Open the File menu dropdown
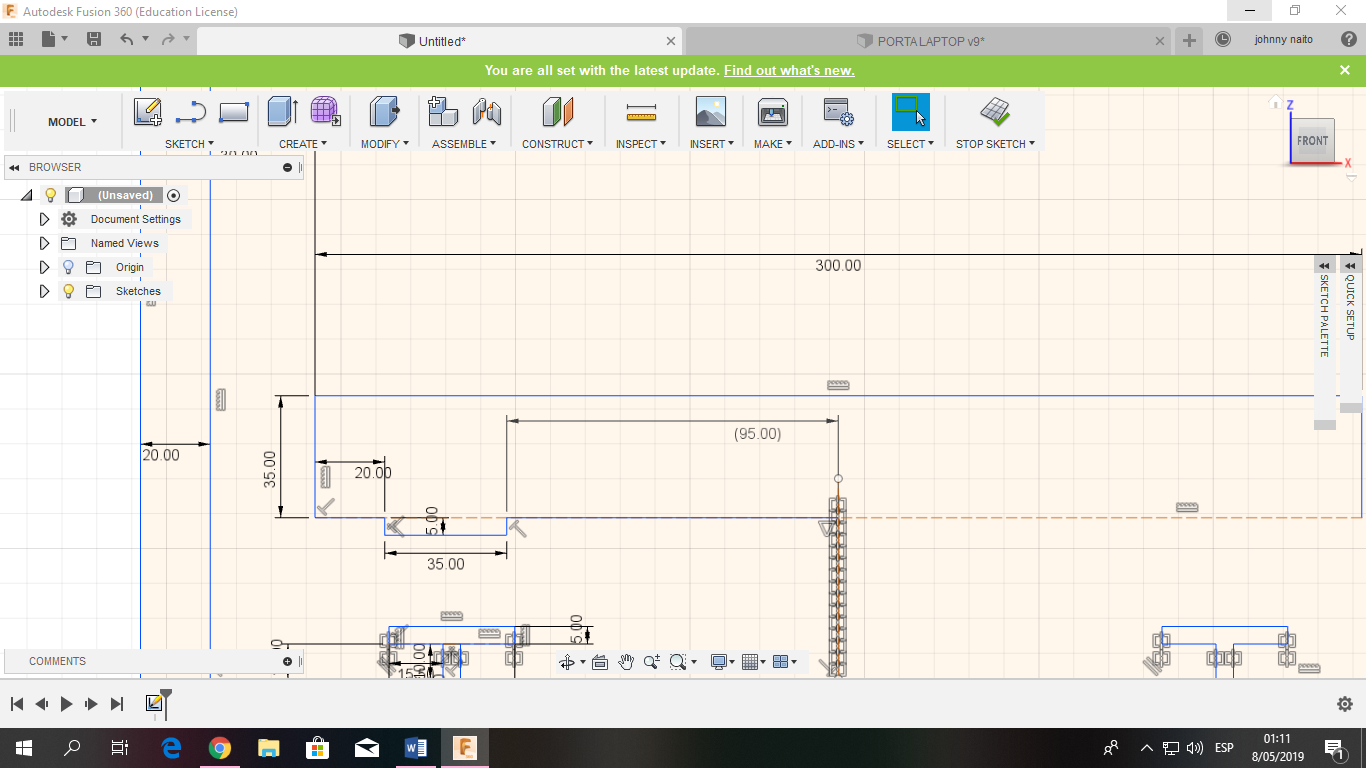Screen dimensions: 1366x768 pyautogui.click(x=54, y=40)
